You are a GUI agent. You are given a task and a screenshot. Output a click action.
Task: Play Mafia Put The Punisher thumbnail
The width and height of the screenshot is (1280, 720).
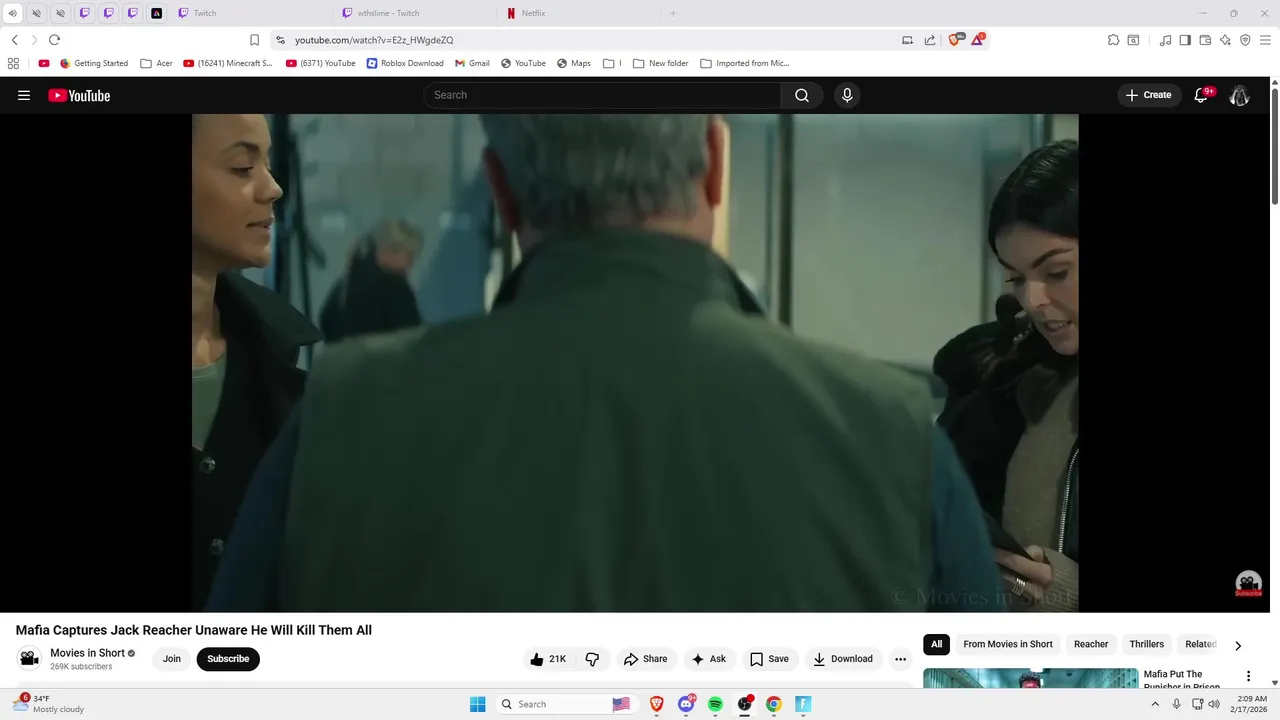[x=1030, y=678]
